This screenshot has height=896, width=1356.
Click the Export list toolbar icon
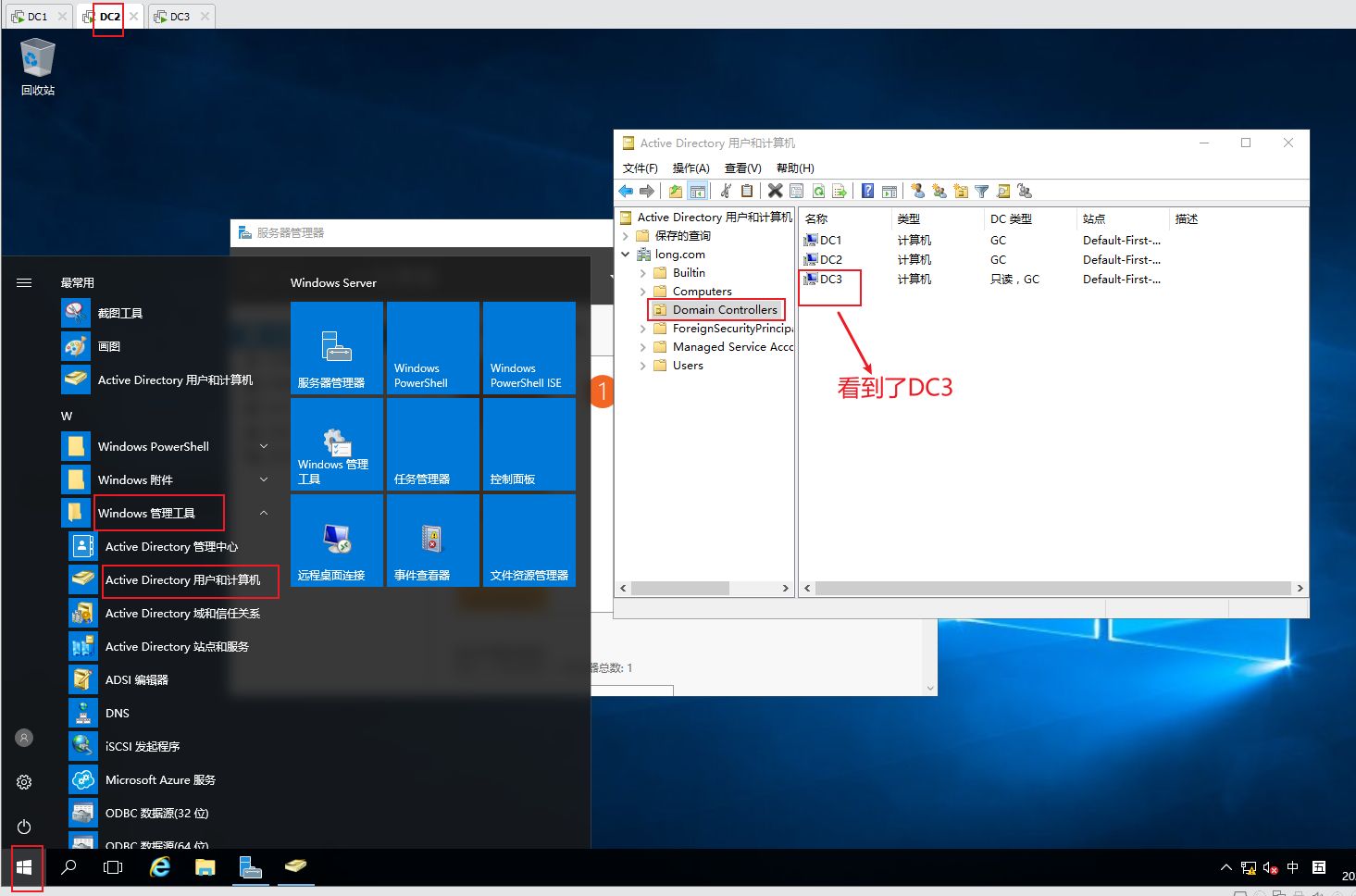(x=840, y=191)
